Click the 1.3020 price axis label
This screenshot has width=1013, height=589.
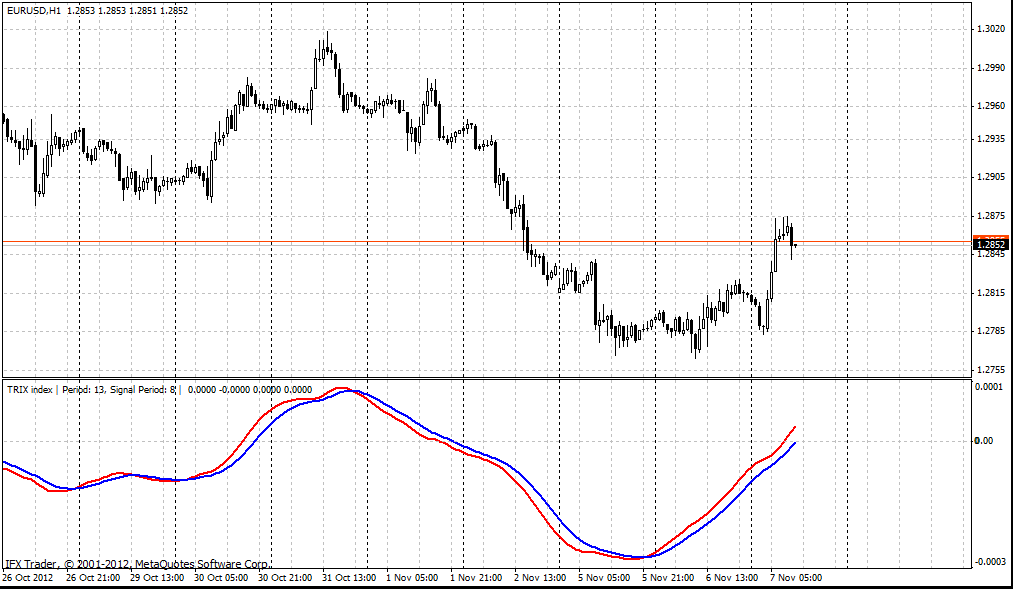click(x=989, y=29)
